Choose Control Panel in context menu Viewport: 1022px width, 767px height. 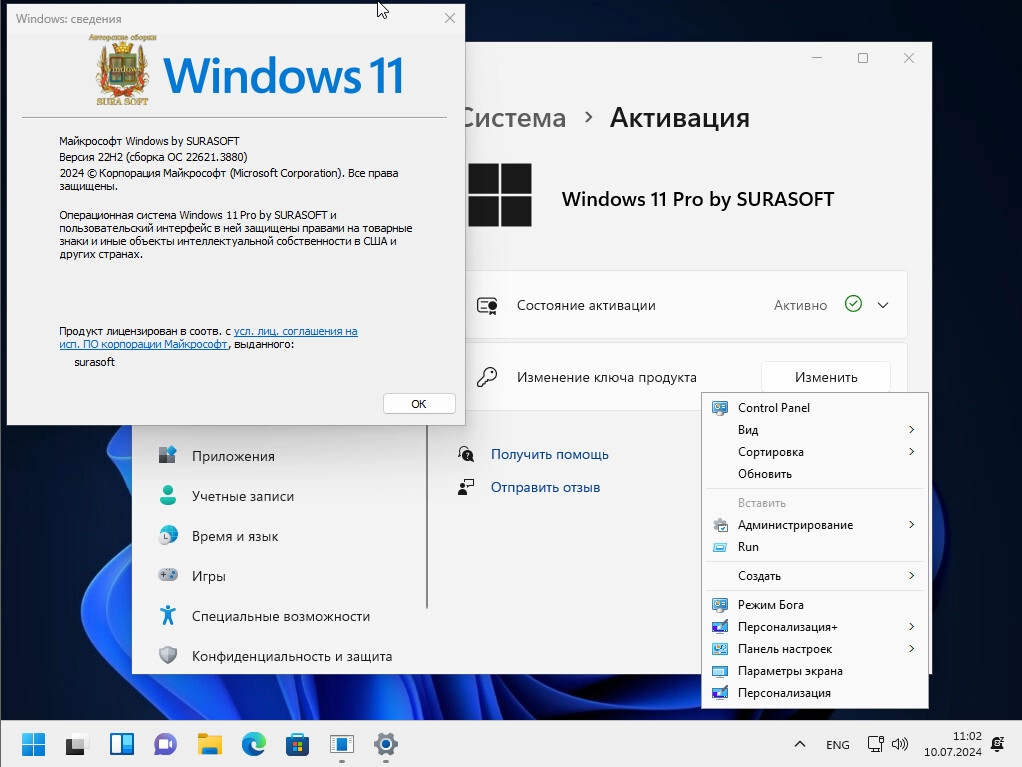pos(773,408)
